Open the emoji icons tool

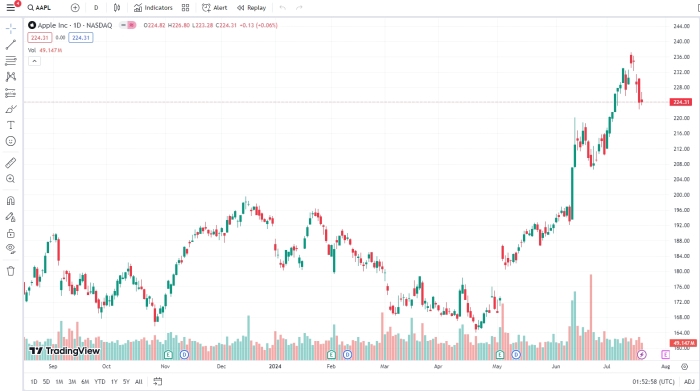point(11,141)
